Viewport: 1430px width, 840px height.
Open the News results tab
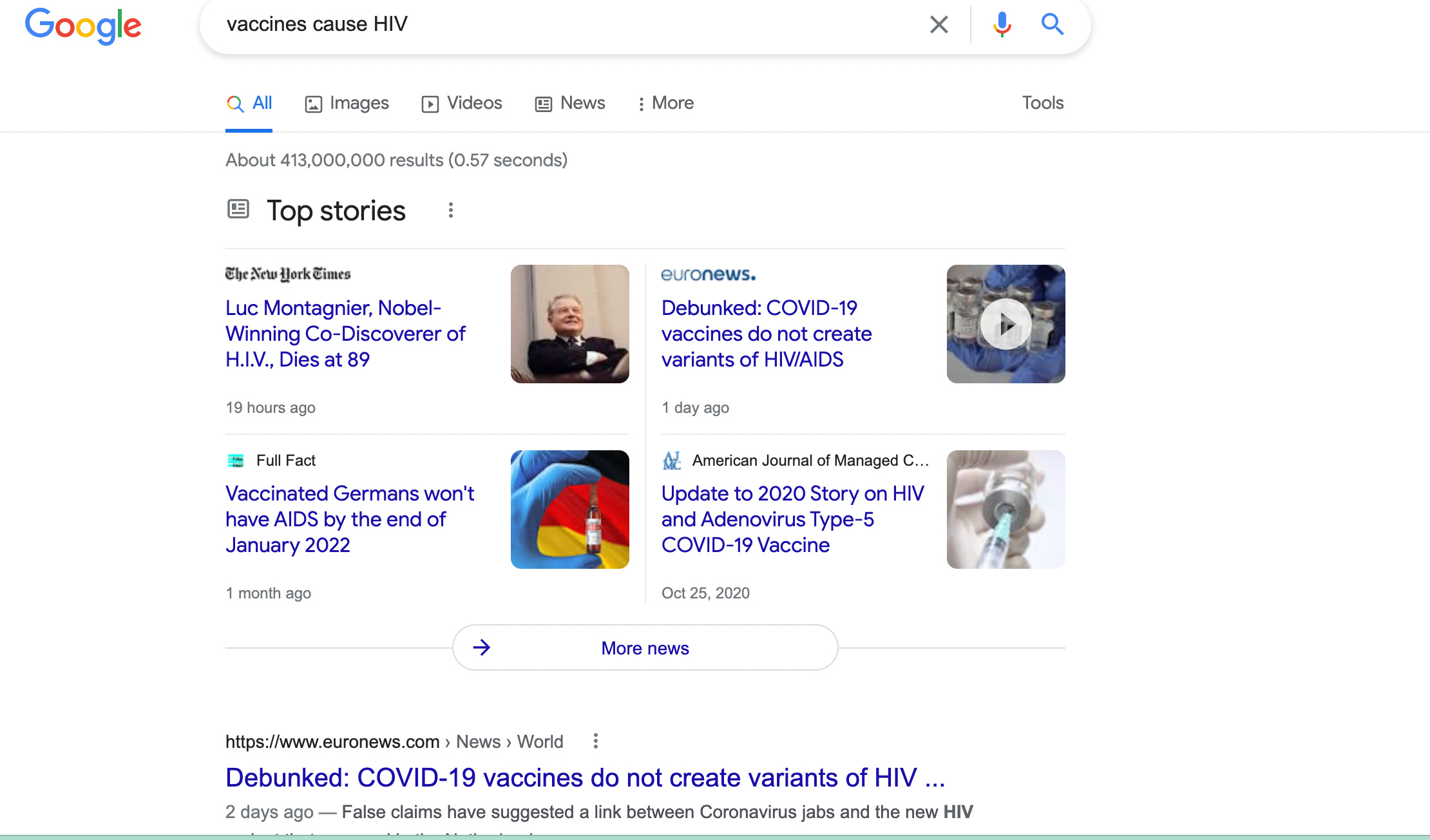pos(570,103)
